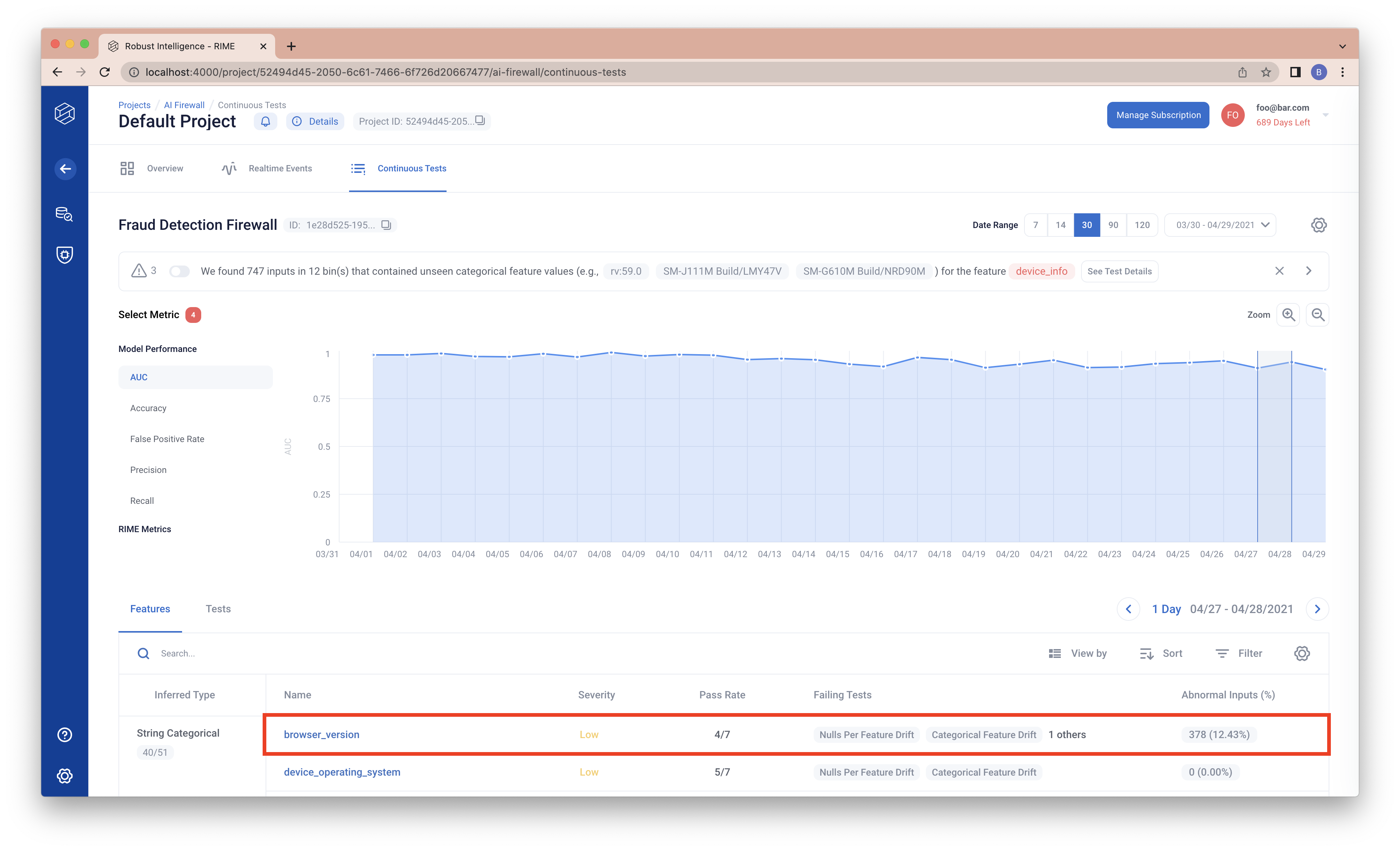The height and width of the screenshot is (851, 1400).
Task: Click See Test Details button
Action: point(1119,271)
